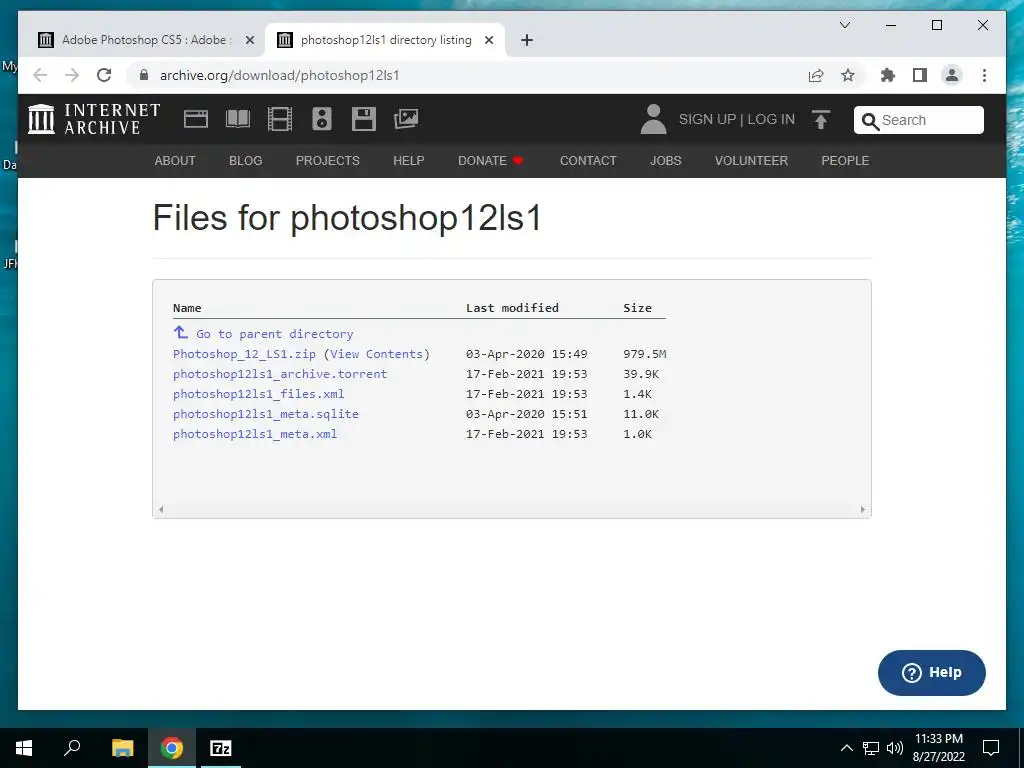Open the tab search dropdown chevron

point(844,25)
